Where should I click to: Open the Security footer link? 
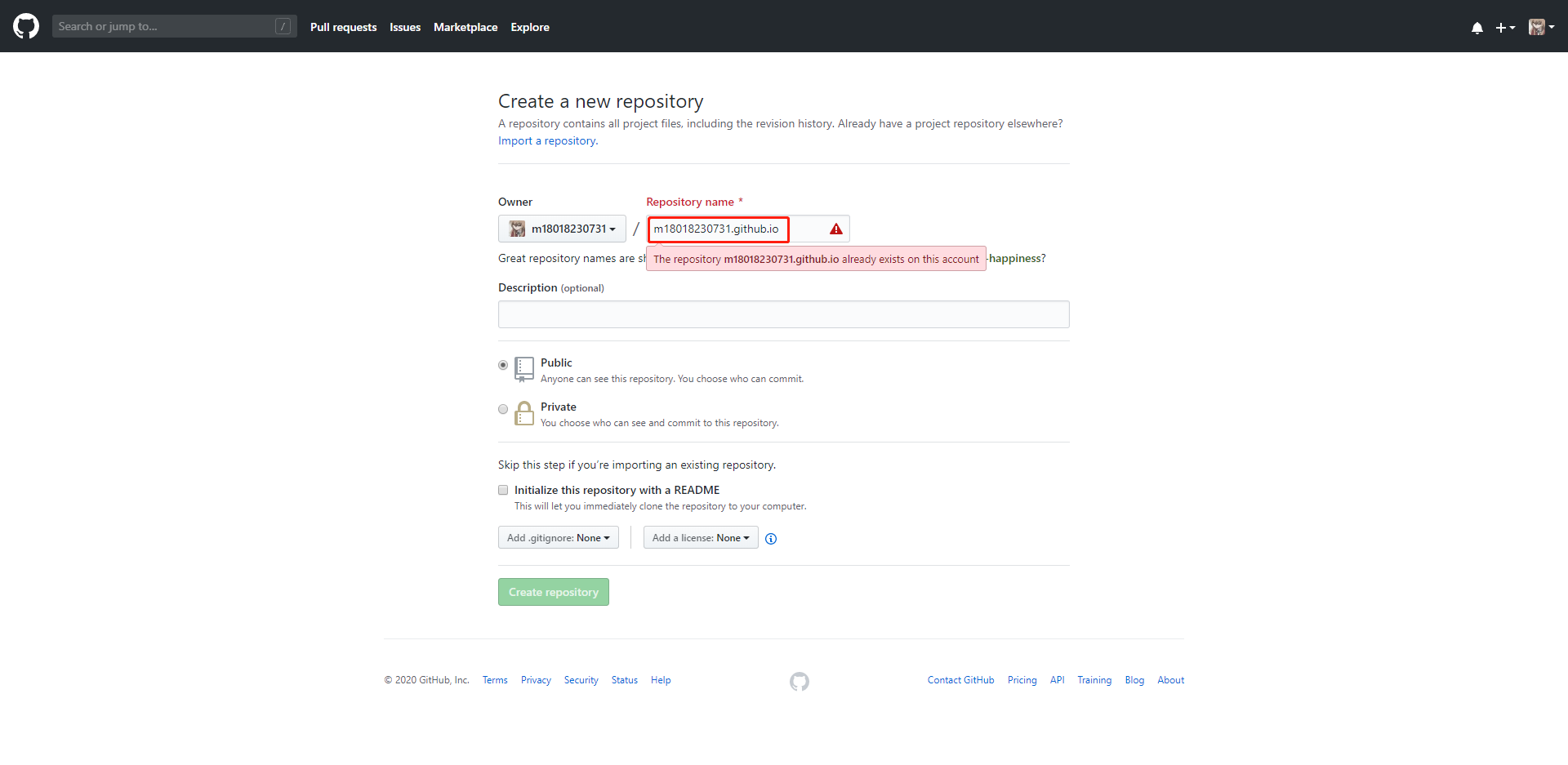point(581,680)
